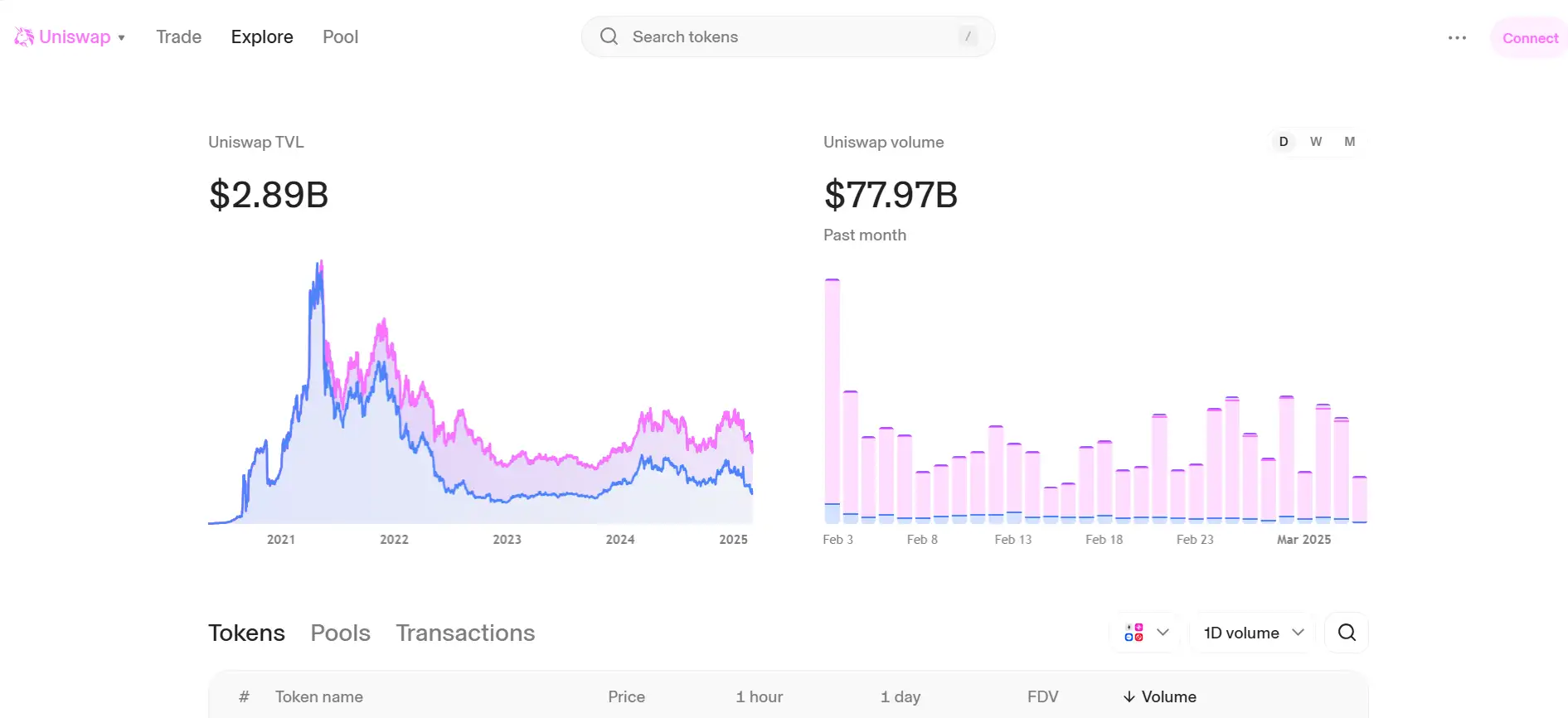Click the Search tokens input field
Image resolution: width=1568 pixels, height=718 pixels.
(x=788, y=36)
